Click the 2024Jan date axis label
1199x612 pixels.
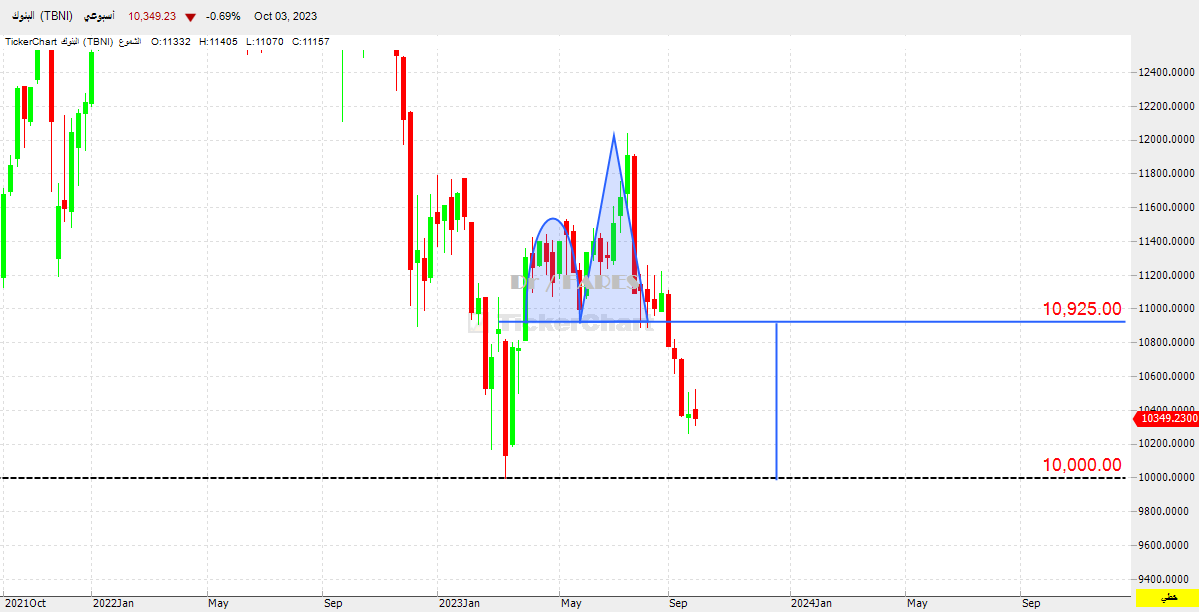(811, 604)
